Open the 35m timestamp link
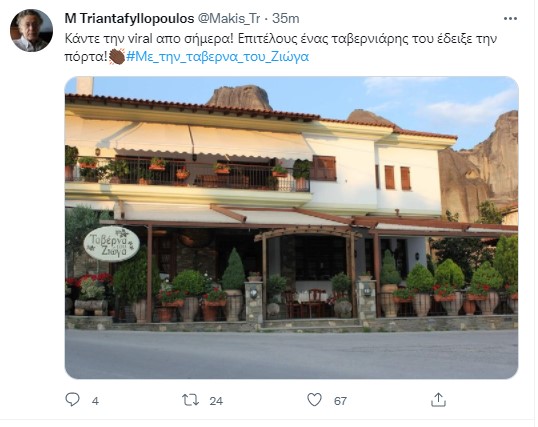Viewport: 538px width, 427px height. (286, 19)
